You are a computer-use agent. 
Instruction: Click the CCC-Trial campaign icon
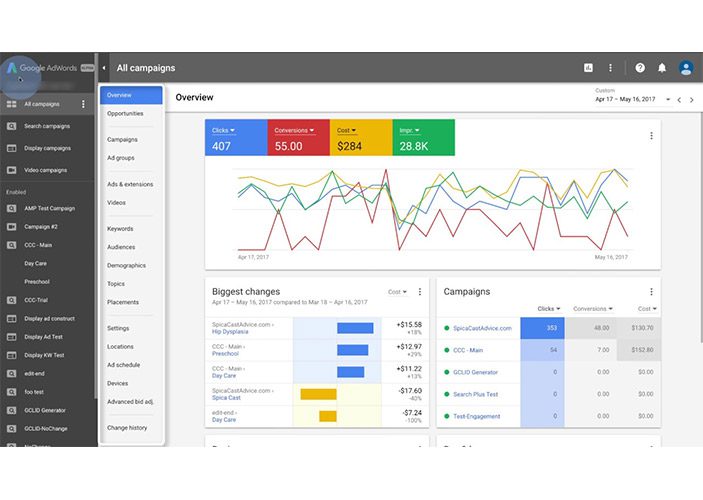[x=12, y=300]
